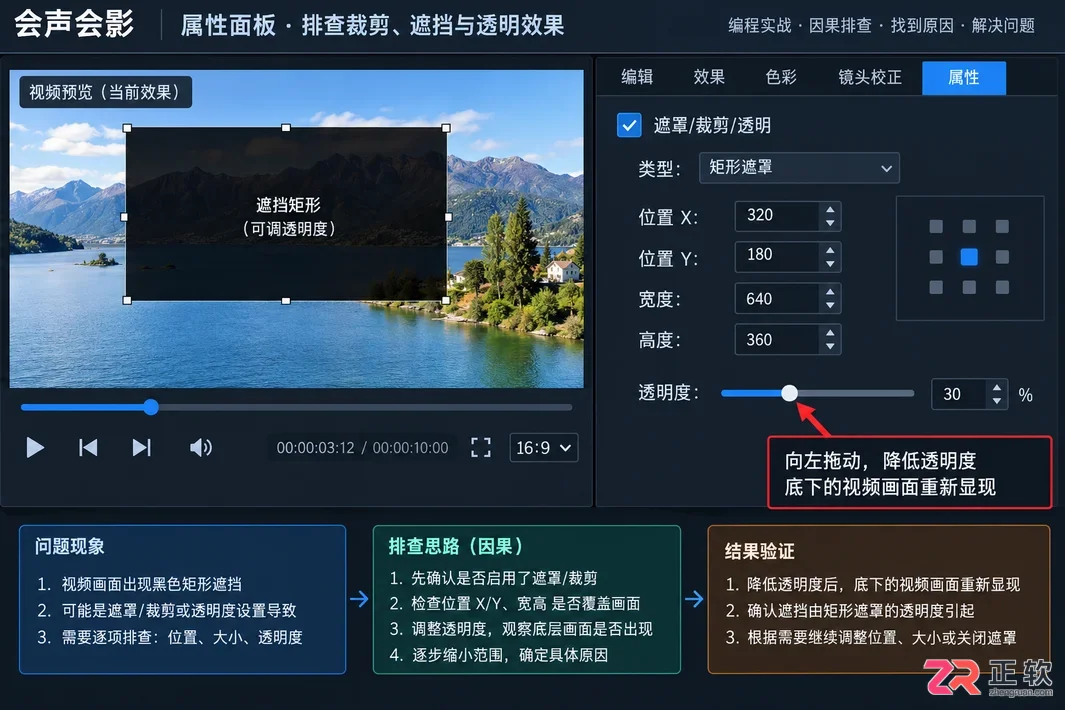Click the timecode 00:00:03:12 display
The height and width of the screenshot is (710, 1065).
click(315, 448)
